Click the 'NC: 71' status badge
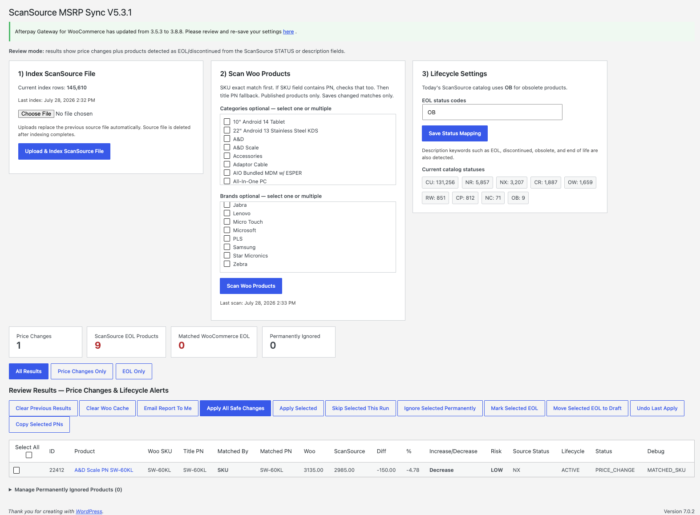Screen dimensions: 700x515 tap(493, 198)
